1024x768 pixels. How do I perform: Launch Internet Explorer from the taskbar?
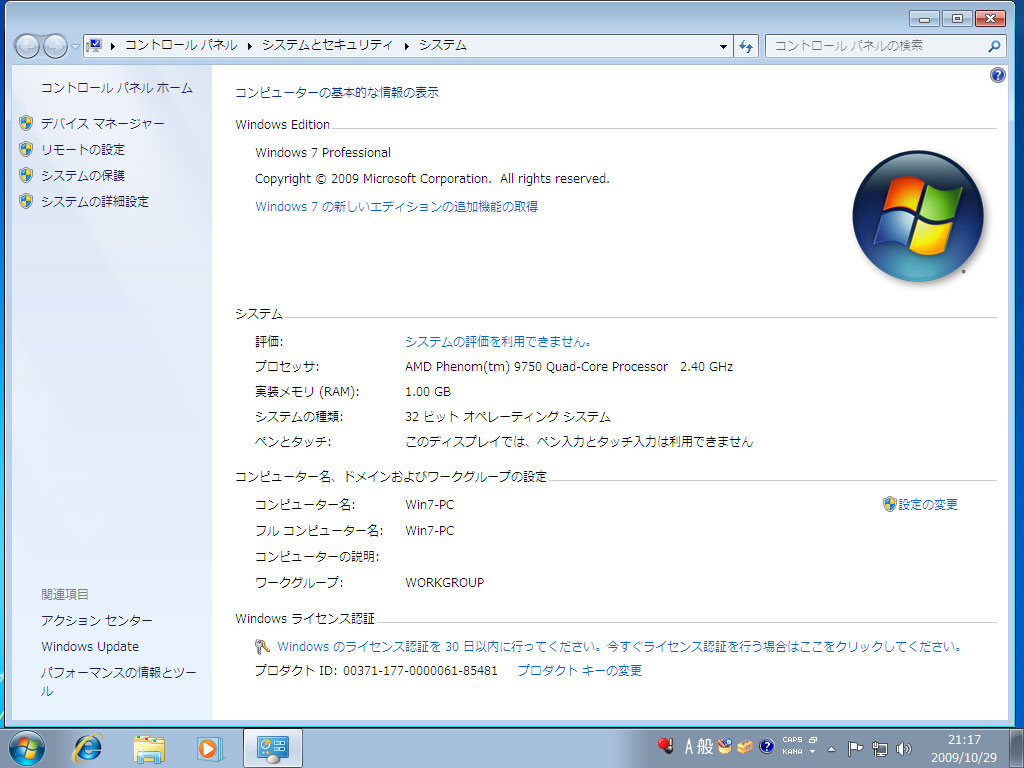pos(87,748)
